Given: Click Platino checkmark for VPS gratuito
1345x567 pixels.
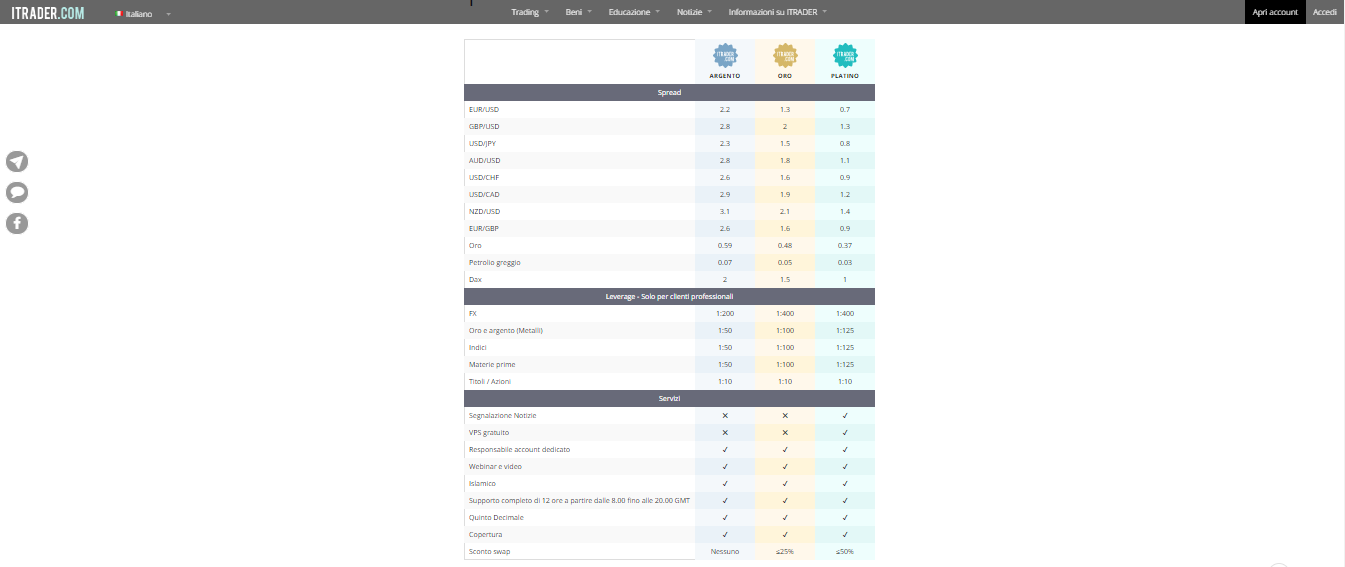Looking at the screenshot, I should (845, 432).
